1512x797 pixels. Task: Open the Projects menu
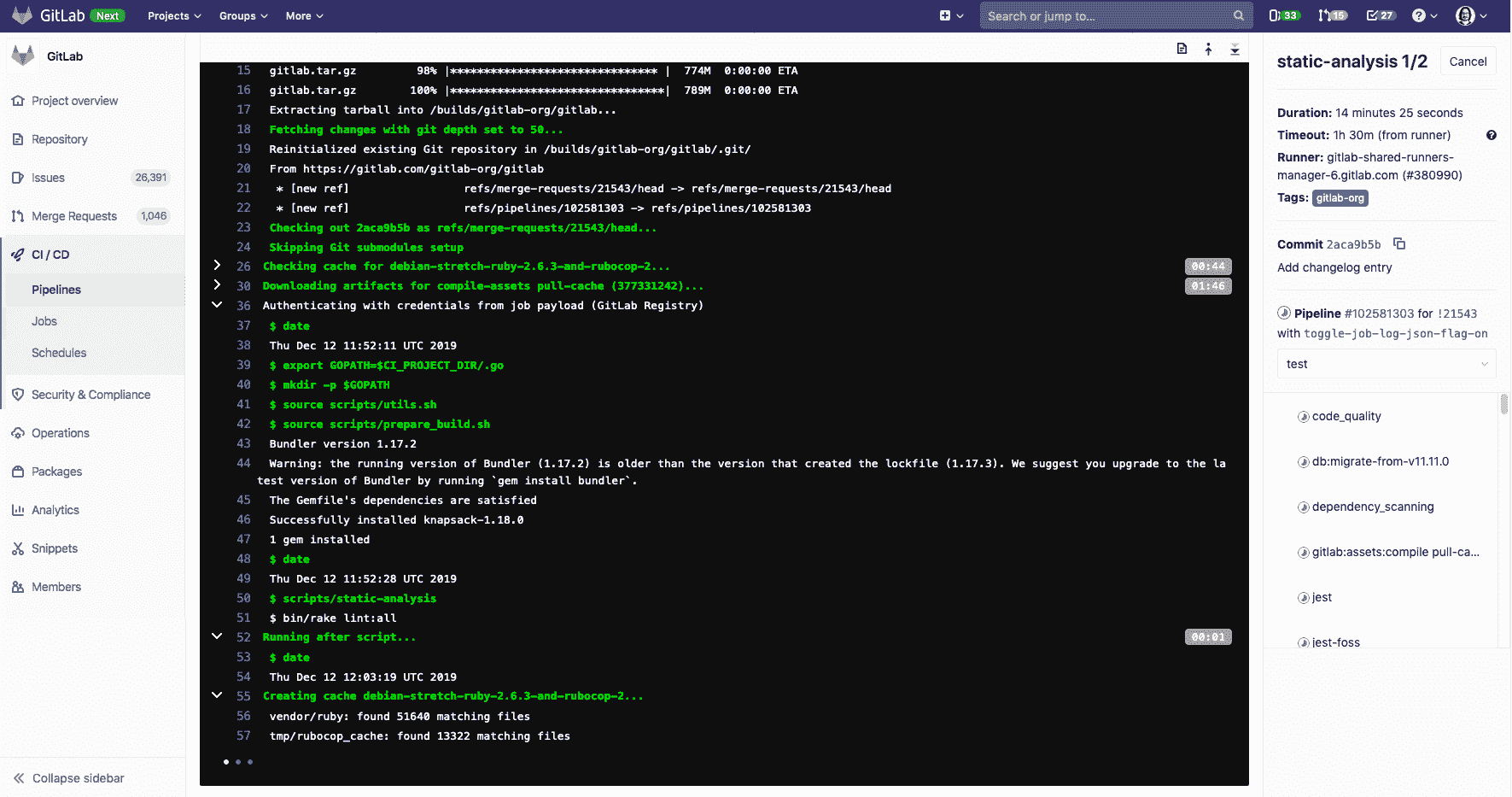click(174, 15)
